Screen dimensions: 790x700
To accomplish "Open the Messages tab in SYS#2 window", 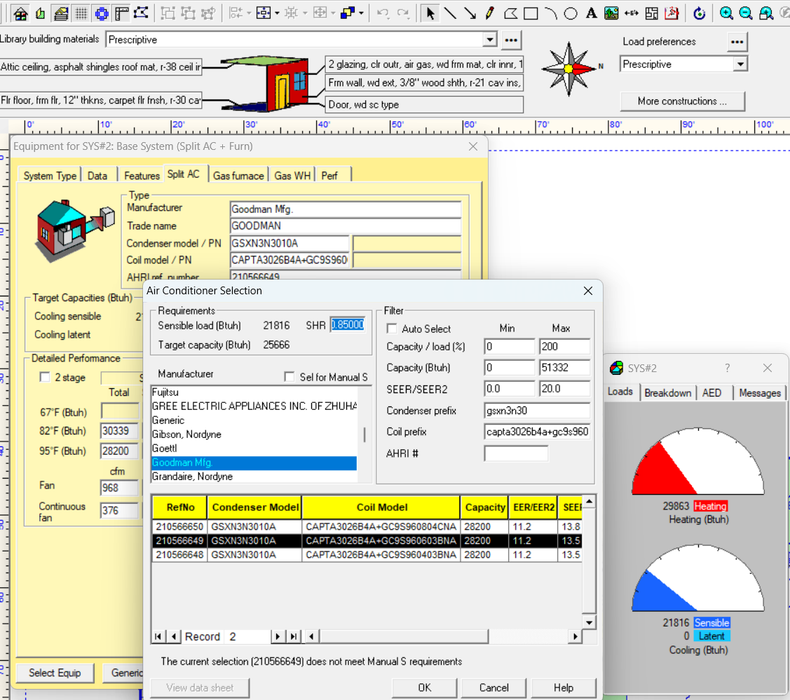I will click(x=759, y=393).
